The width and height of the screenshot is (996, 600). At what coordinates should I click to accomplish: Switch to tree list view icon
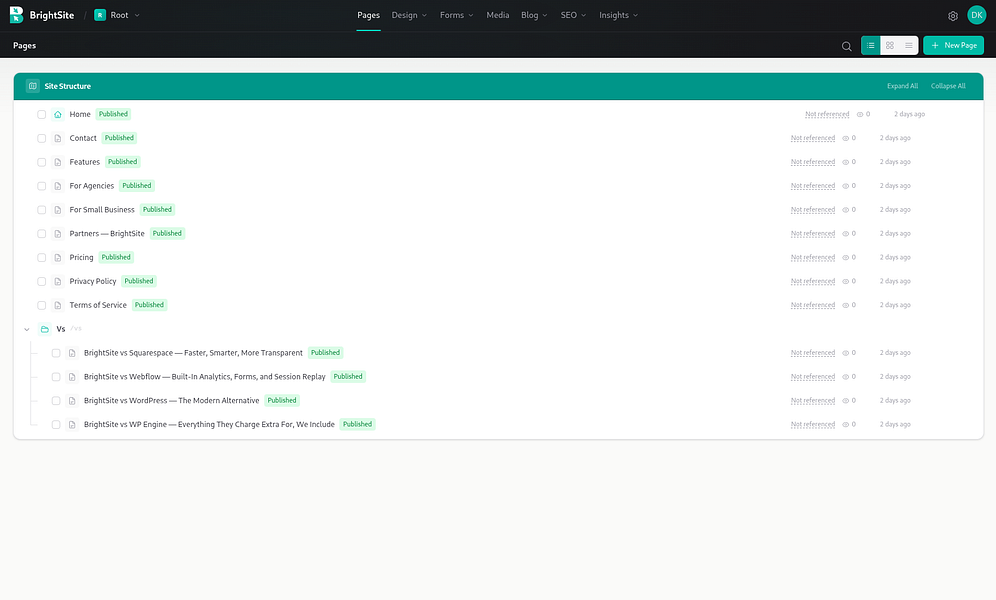(871, 45)
